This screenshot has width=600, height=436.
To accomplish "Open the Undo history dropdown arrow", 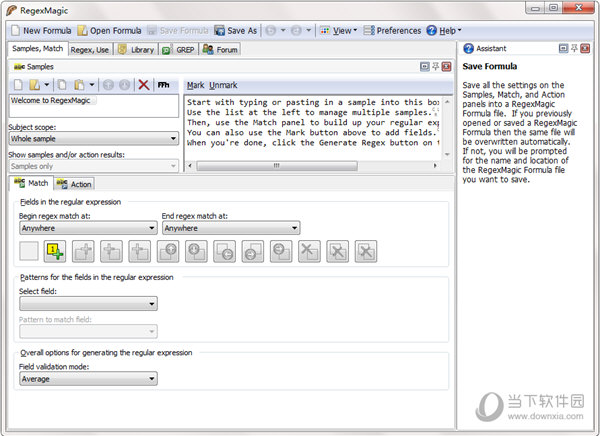I will coord(283,31).
